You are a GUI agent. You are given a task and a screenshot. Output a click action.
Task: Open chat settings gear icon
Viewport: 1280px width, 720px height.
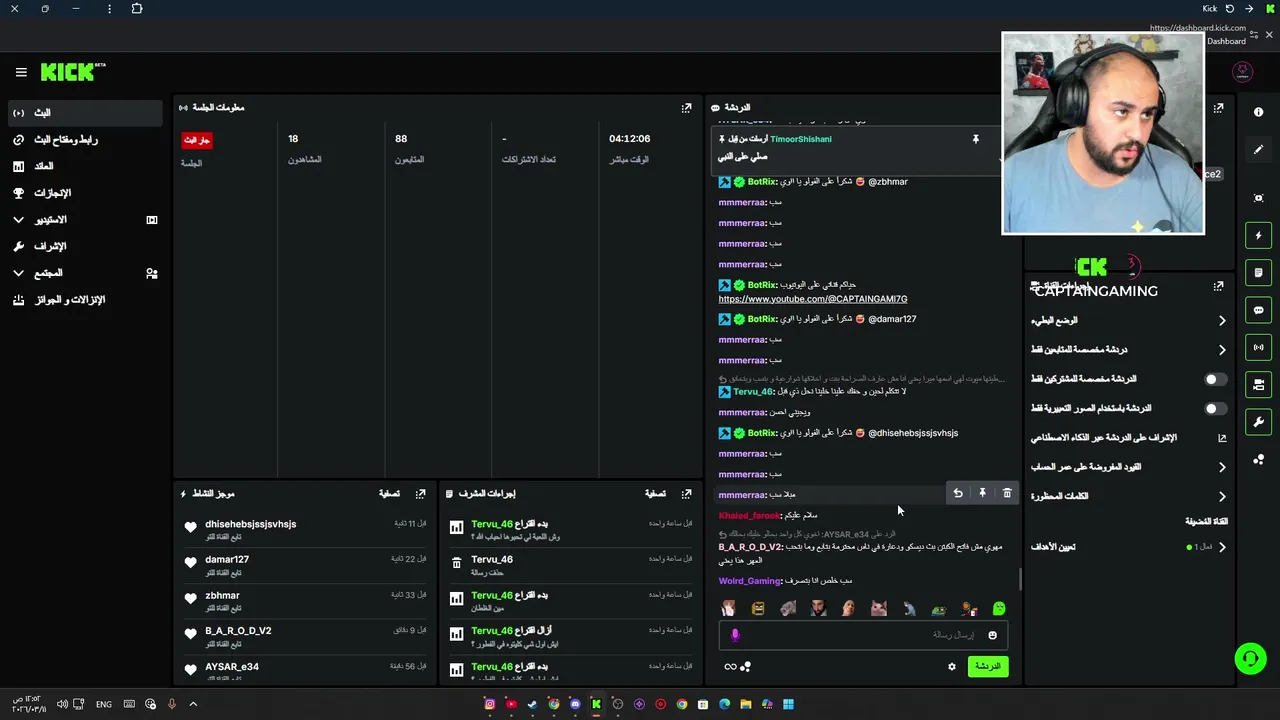click(952, 667)
